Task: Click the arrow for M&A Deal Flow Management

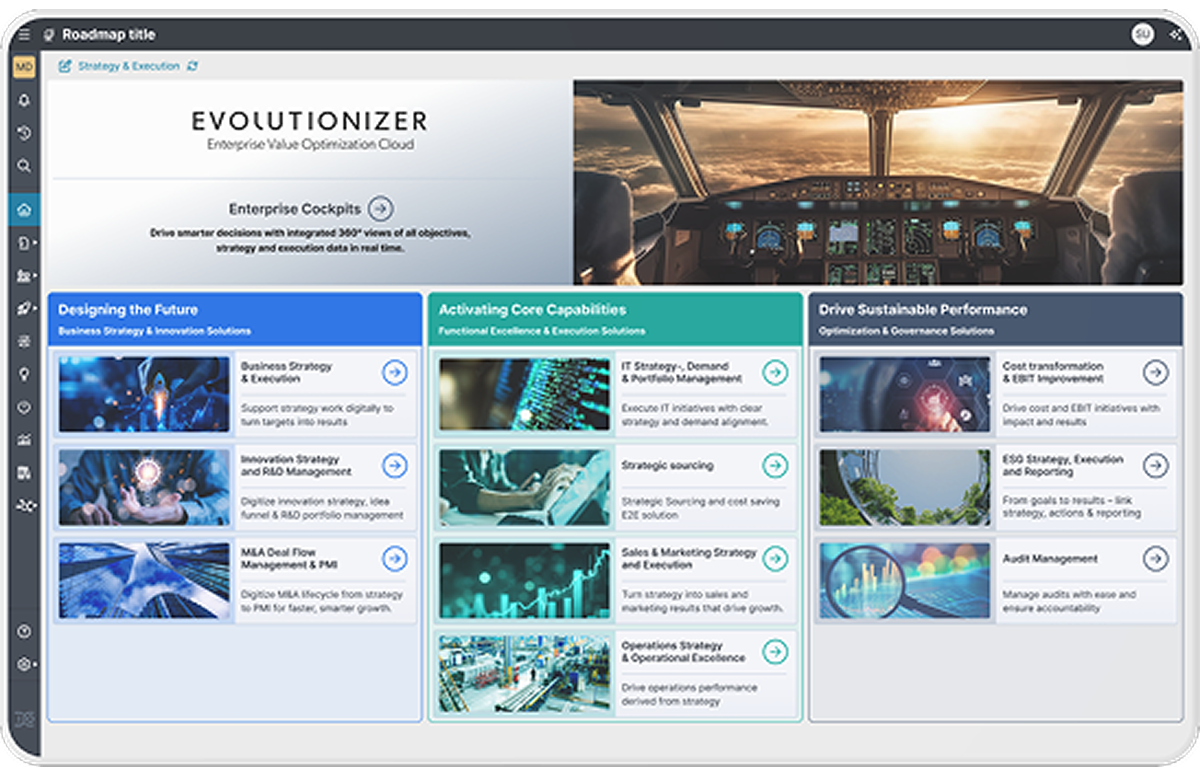Action: click(395, 559)
